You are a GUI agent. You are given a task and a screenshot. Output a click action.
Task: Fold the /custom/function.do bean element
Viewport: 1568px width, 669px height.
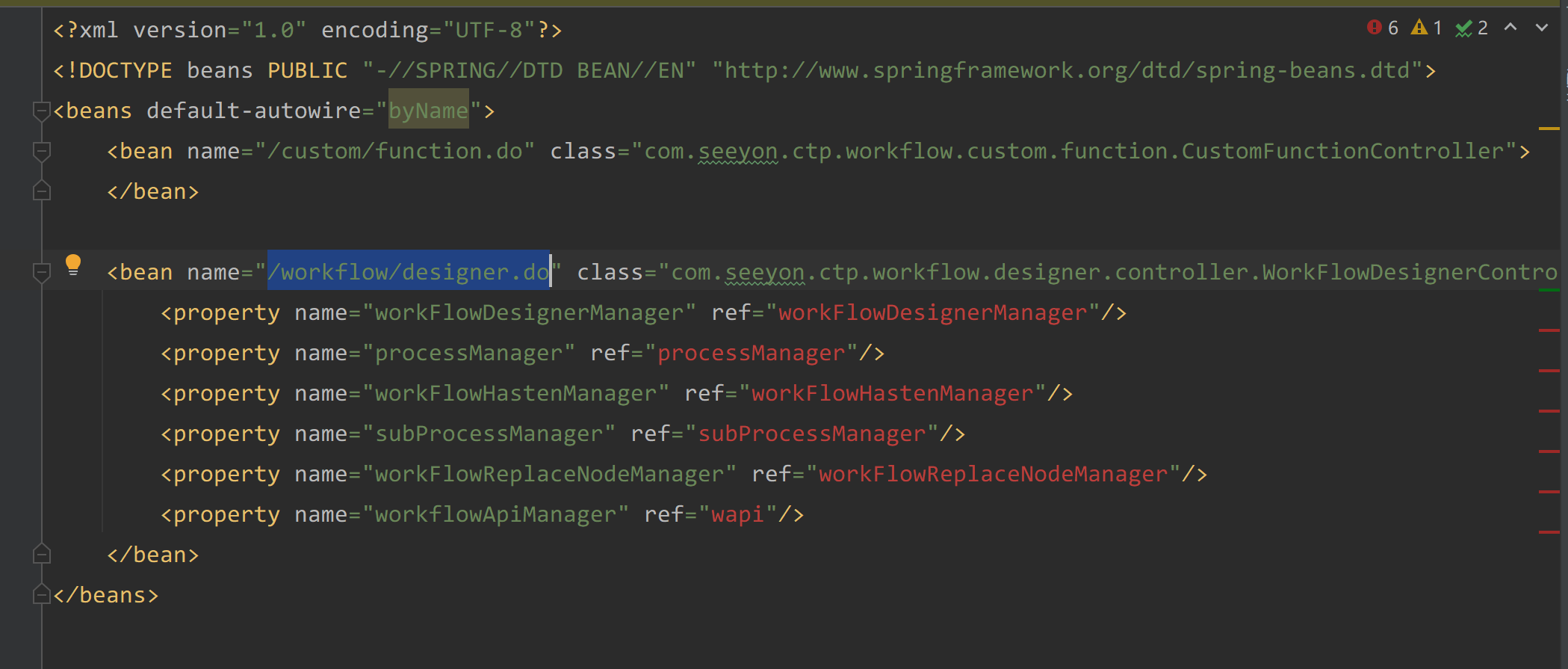[x=42, y=152]
